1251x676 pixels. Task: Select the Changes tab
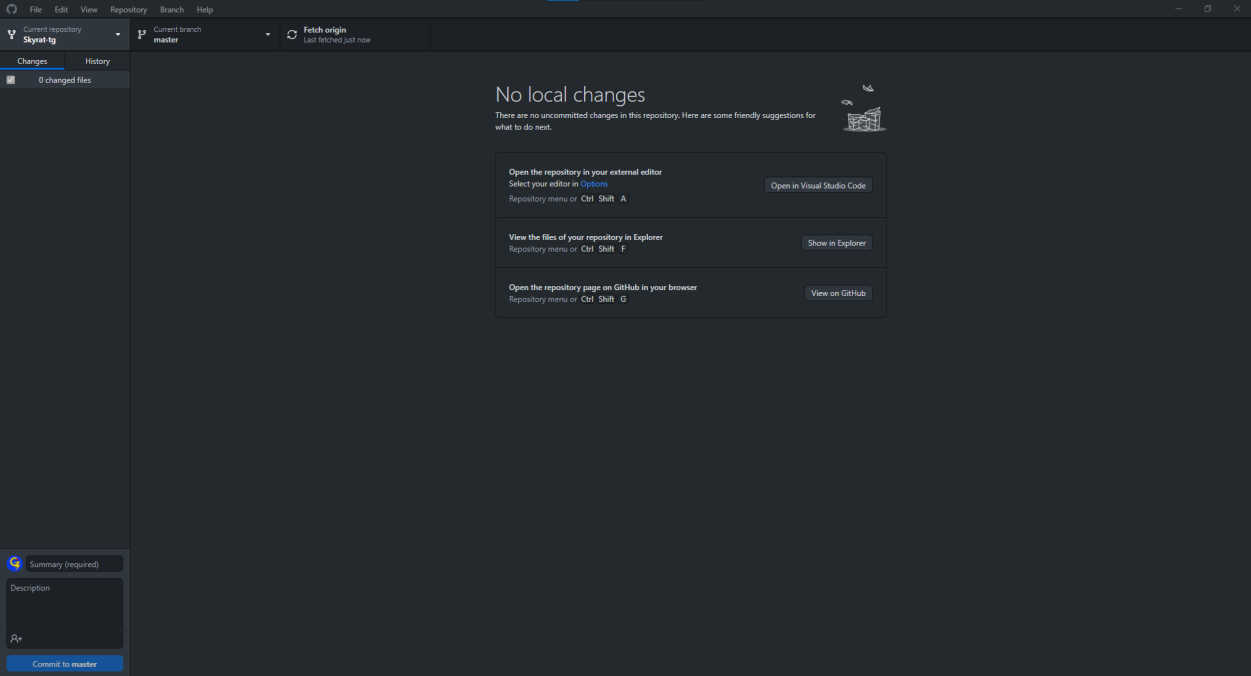point(32,61)
